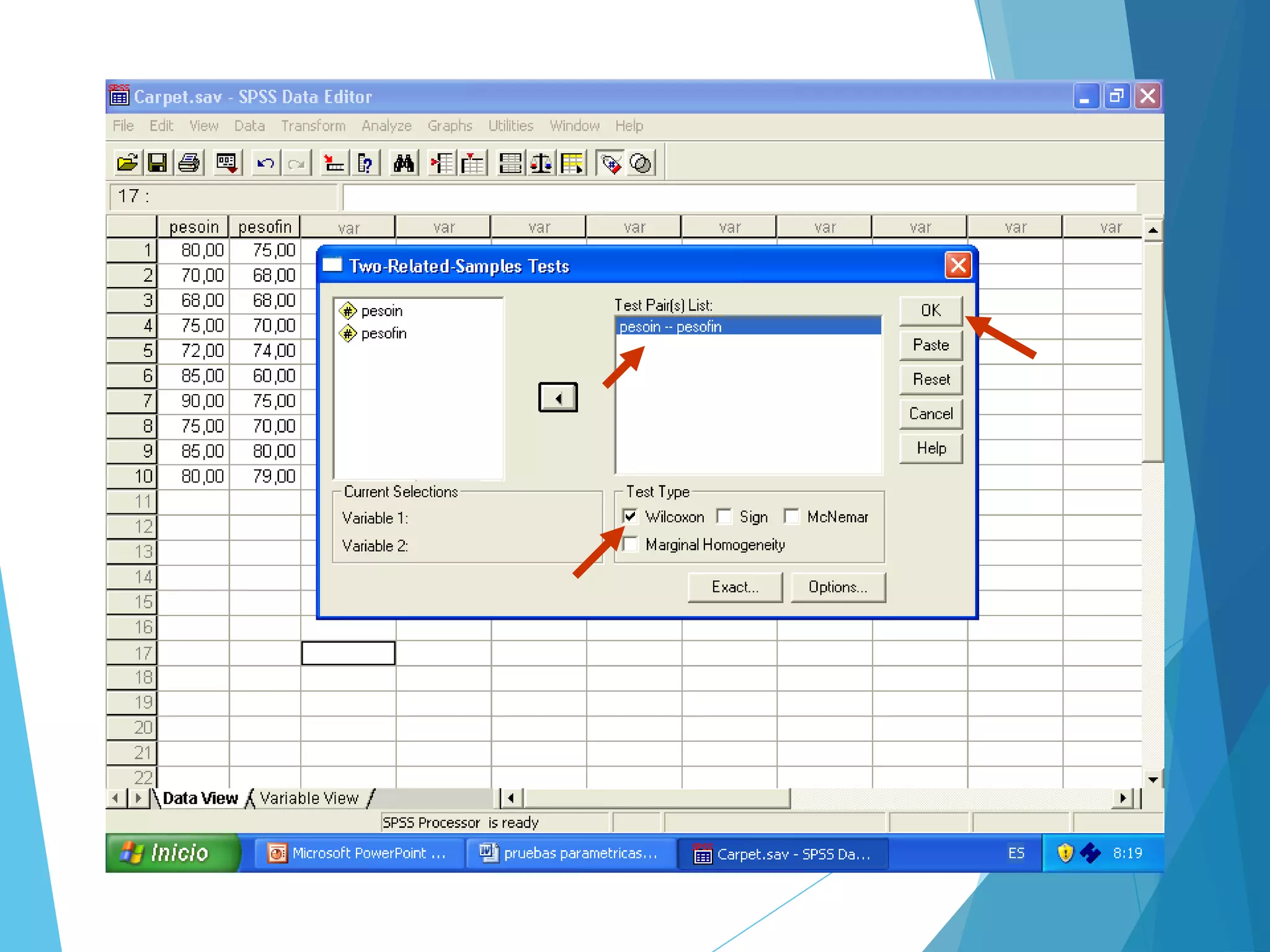Click the Weight Cases scale icon

(x=541, y=164)
